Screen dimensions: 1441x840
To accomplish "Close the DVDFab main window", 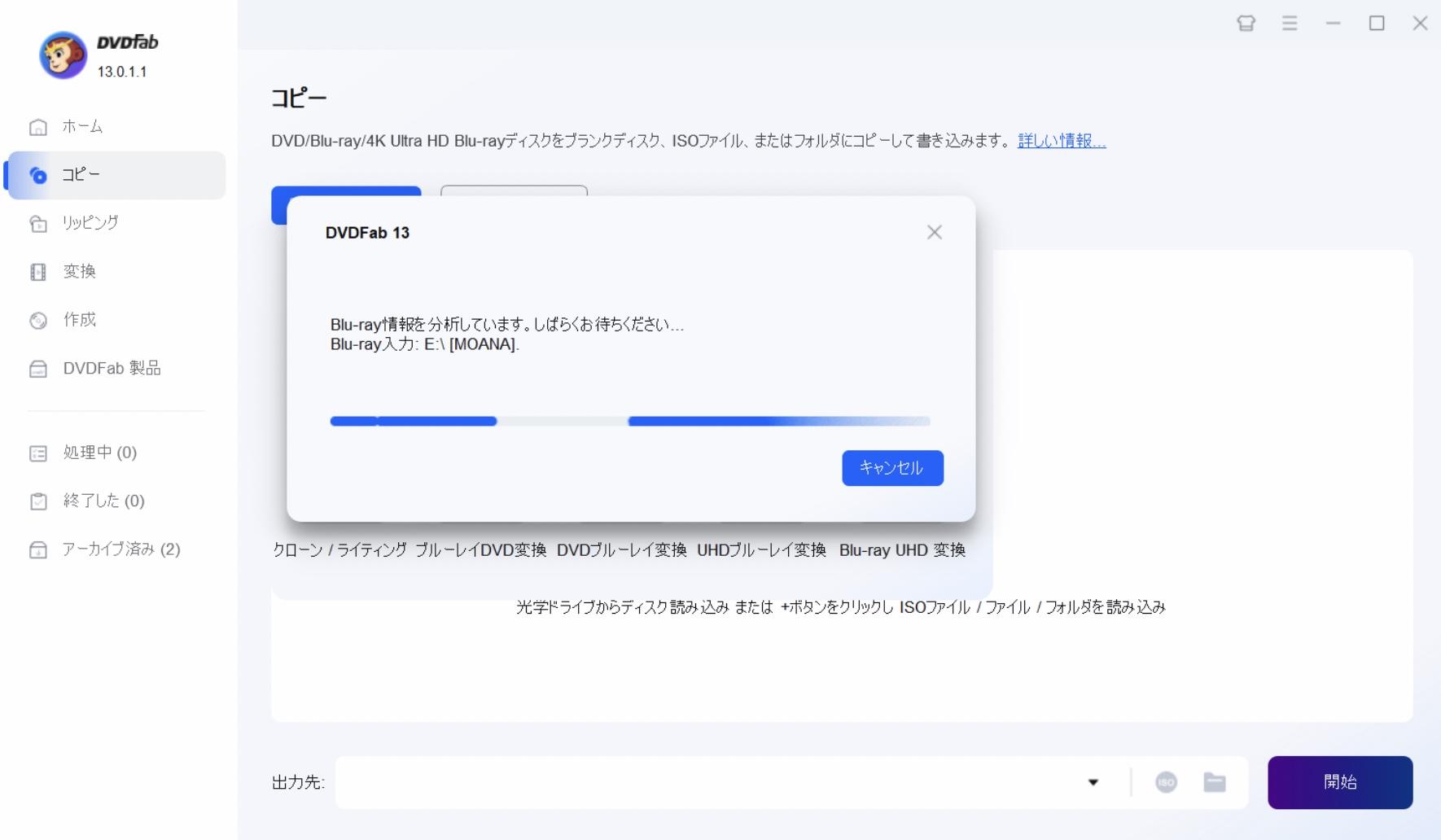I will [1421, 24].
